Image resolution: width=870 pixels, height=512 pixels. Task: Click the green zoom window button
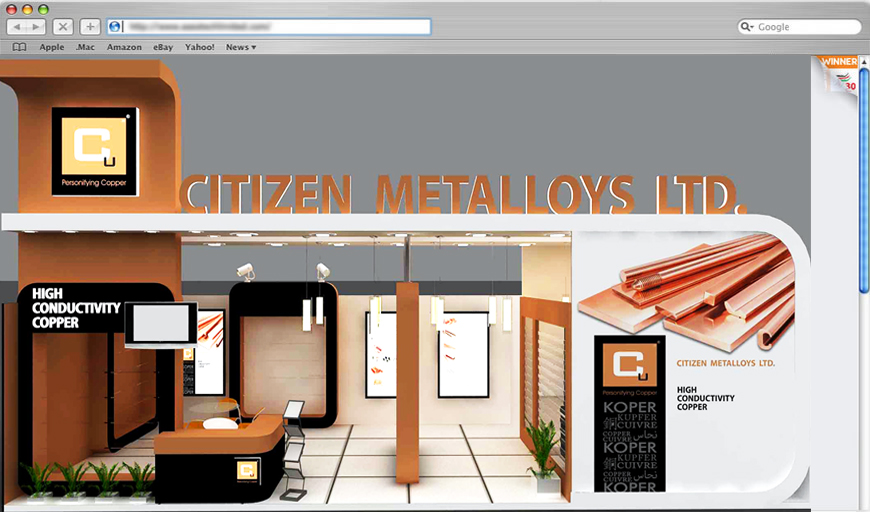43,9
